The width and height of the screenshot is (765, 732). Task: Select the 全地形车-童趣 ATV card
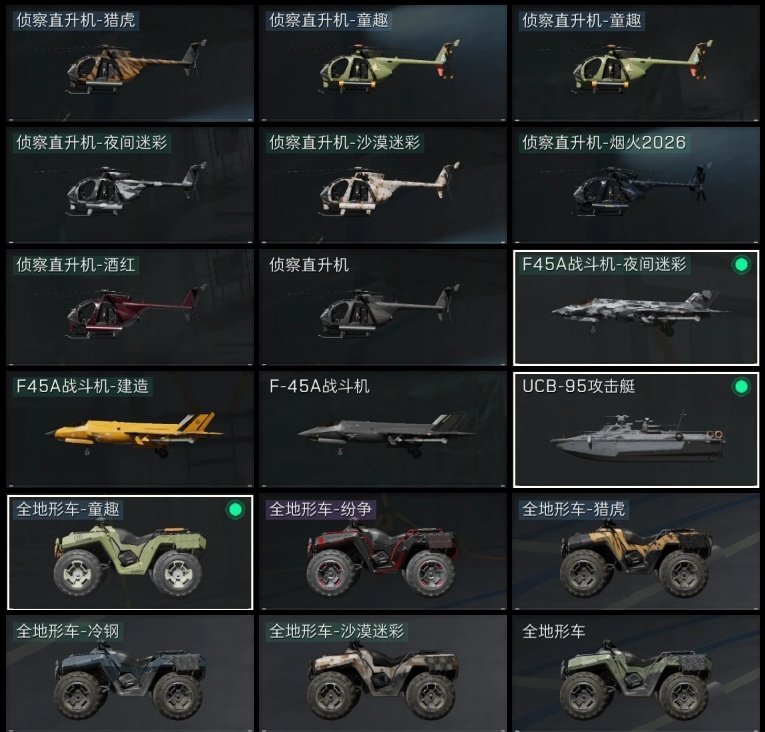[x=130, y=552]
